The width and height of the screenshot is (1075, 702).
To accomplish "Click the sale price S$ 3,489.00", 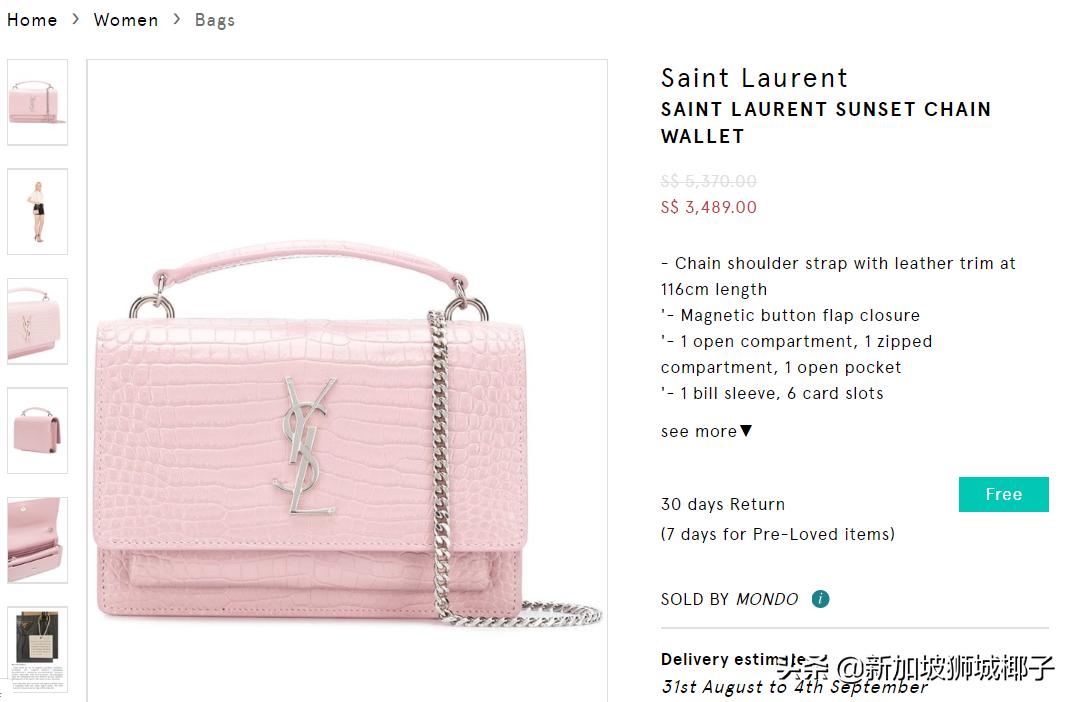I will [x=709, y=207].
